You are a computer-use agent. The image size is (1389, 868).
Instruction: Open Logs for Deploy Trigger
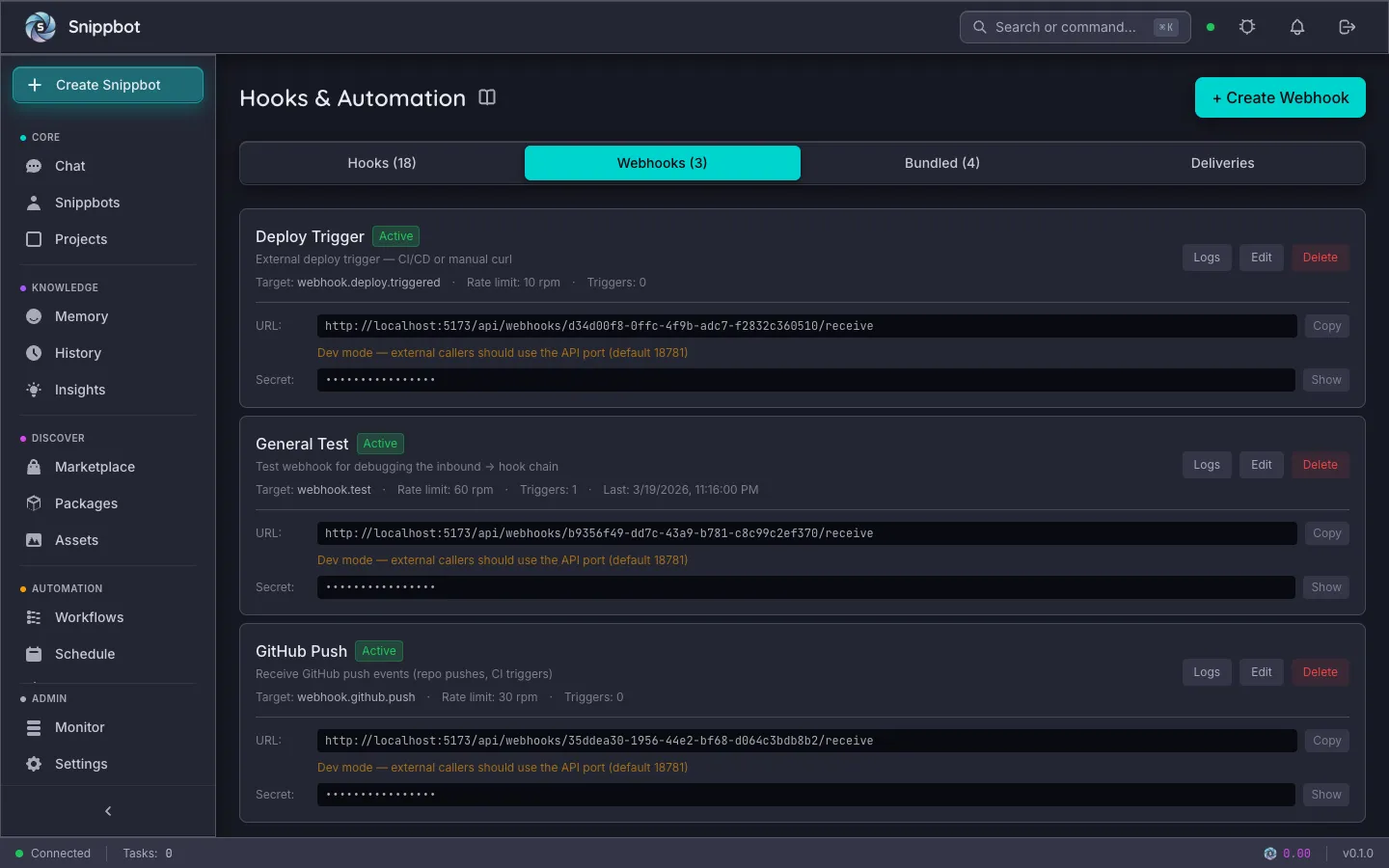pos(1207,258)
